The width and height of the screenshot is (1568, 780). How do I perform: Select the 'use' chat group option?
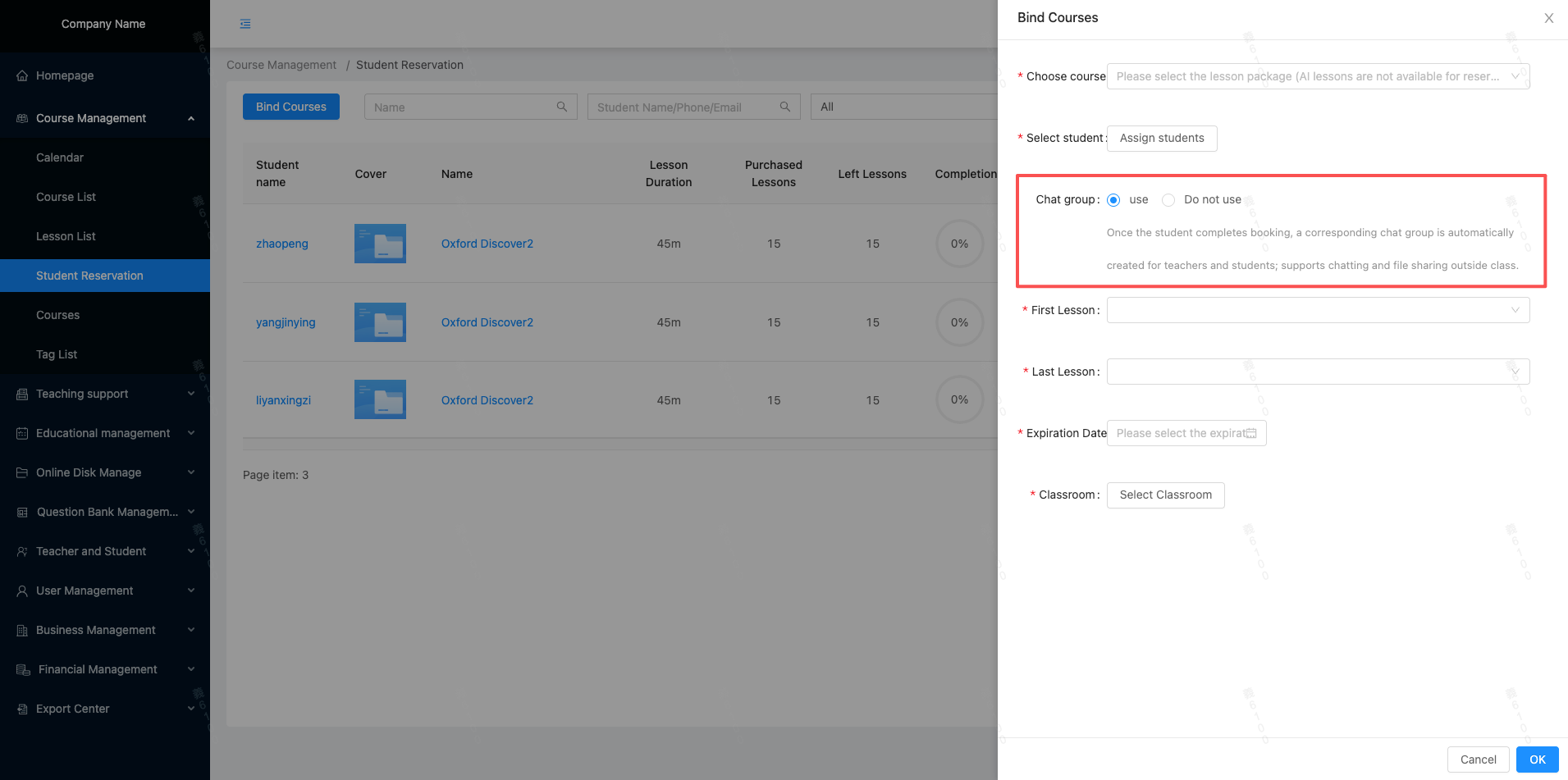click(1113, 200)
